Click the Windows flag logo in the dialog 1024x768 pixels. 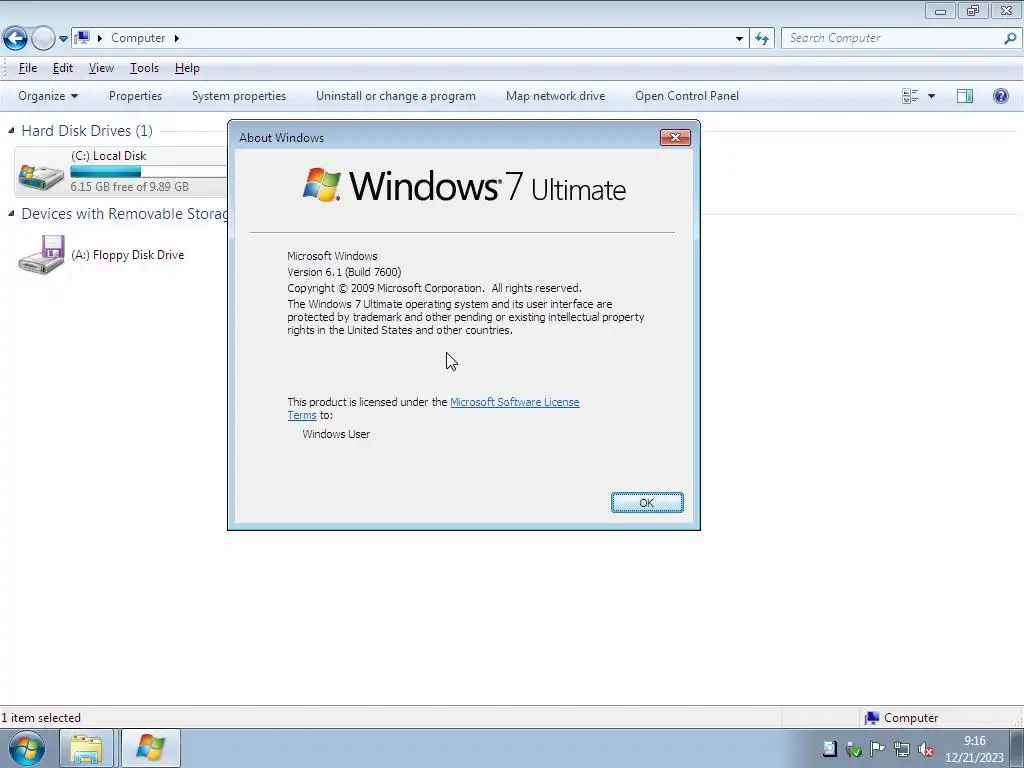tap(321, 185)
